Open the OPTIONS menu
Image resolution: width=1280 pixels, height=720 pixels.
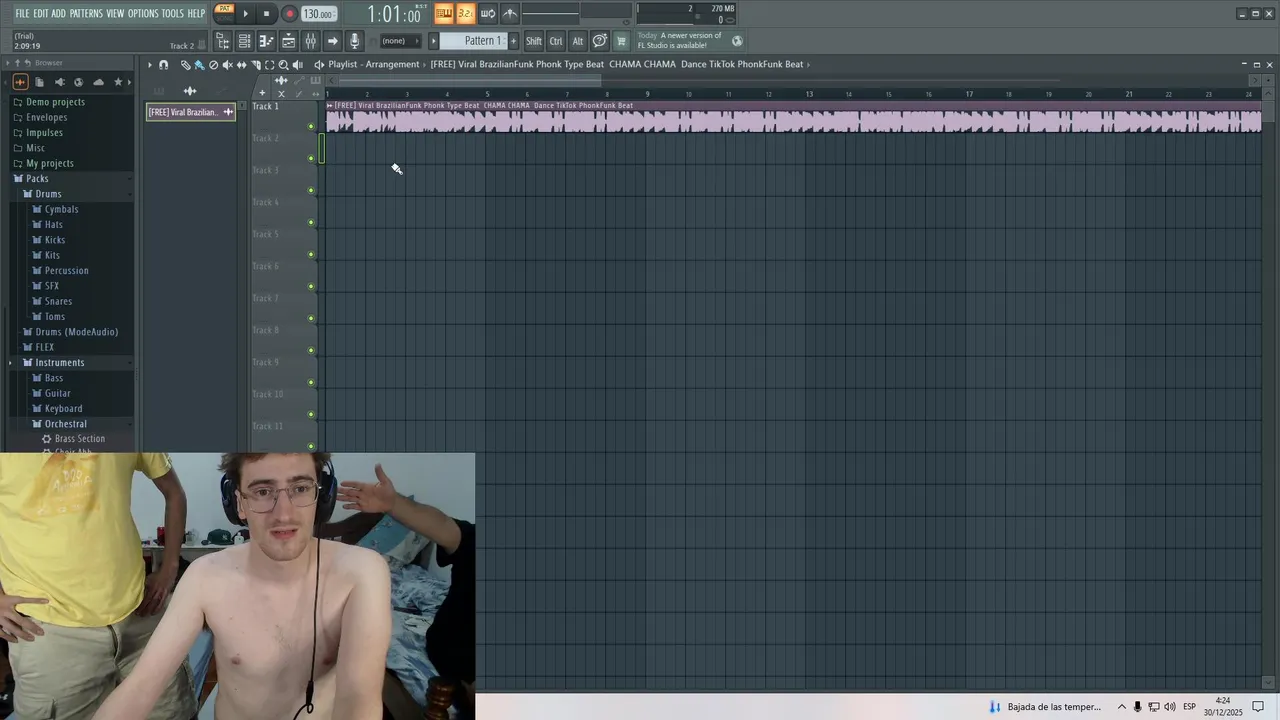pos(143,13)
